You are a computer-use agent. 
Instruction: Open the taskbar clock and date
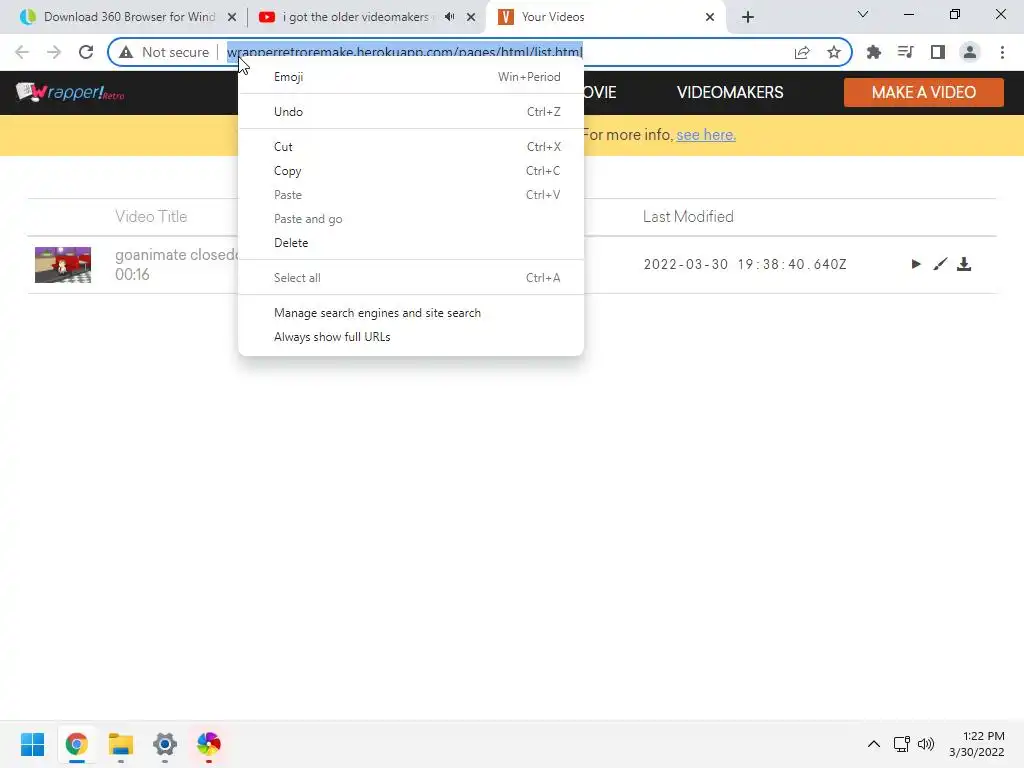pos(977,744)
